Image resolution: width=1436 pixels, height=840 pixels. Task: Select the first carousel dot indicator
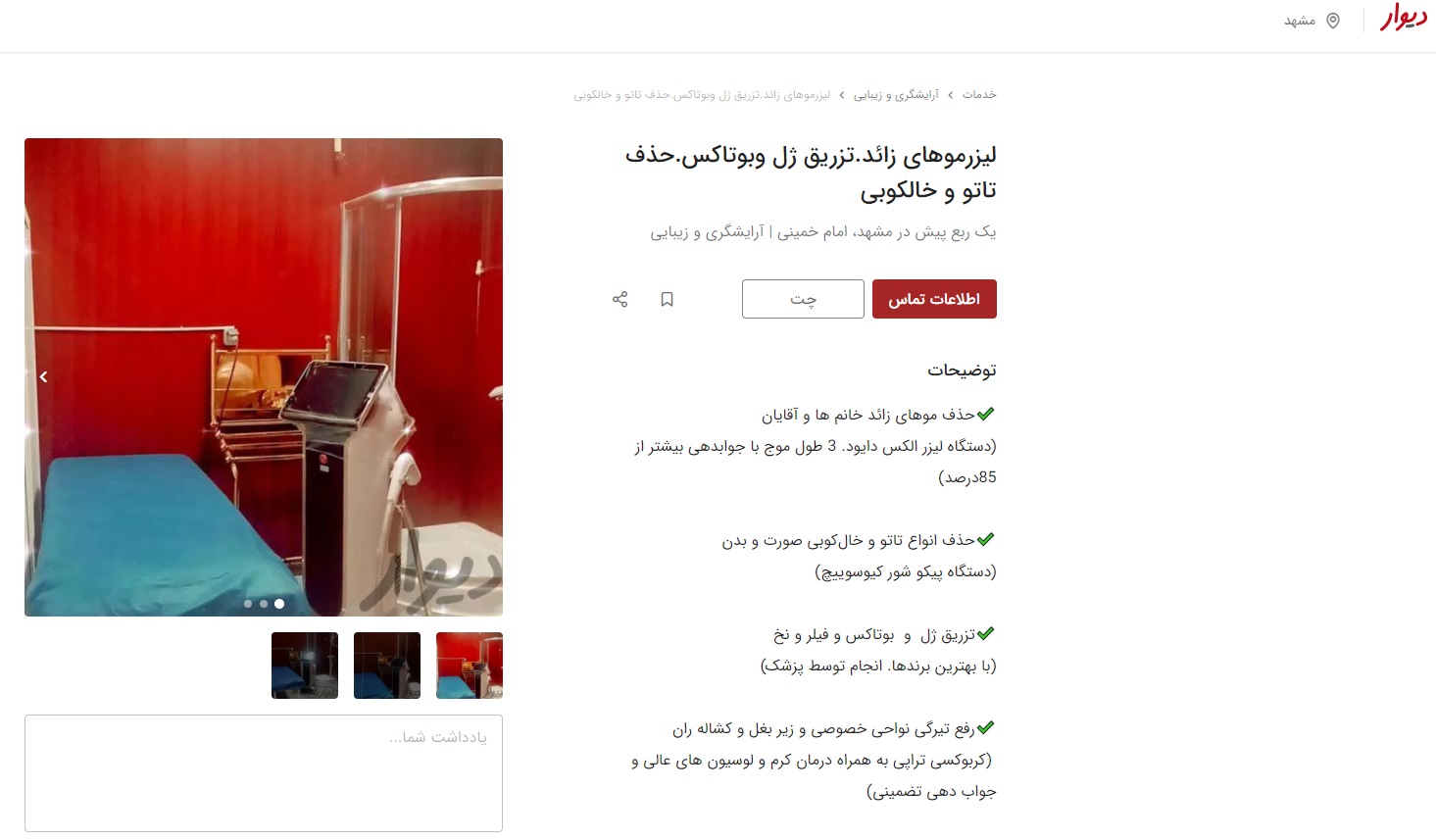[x=248, y=604]
